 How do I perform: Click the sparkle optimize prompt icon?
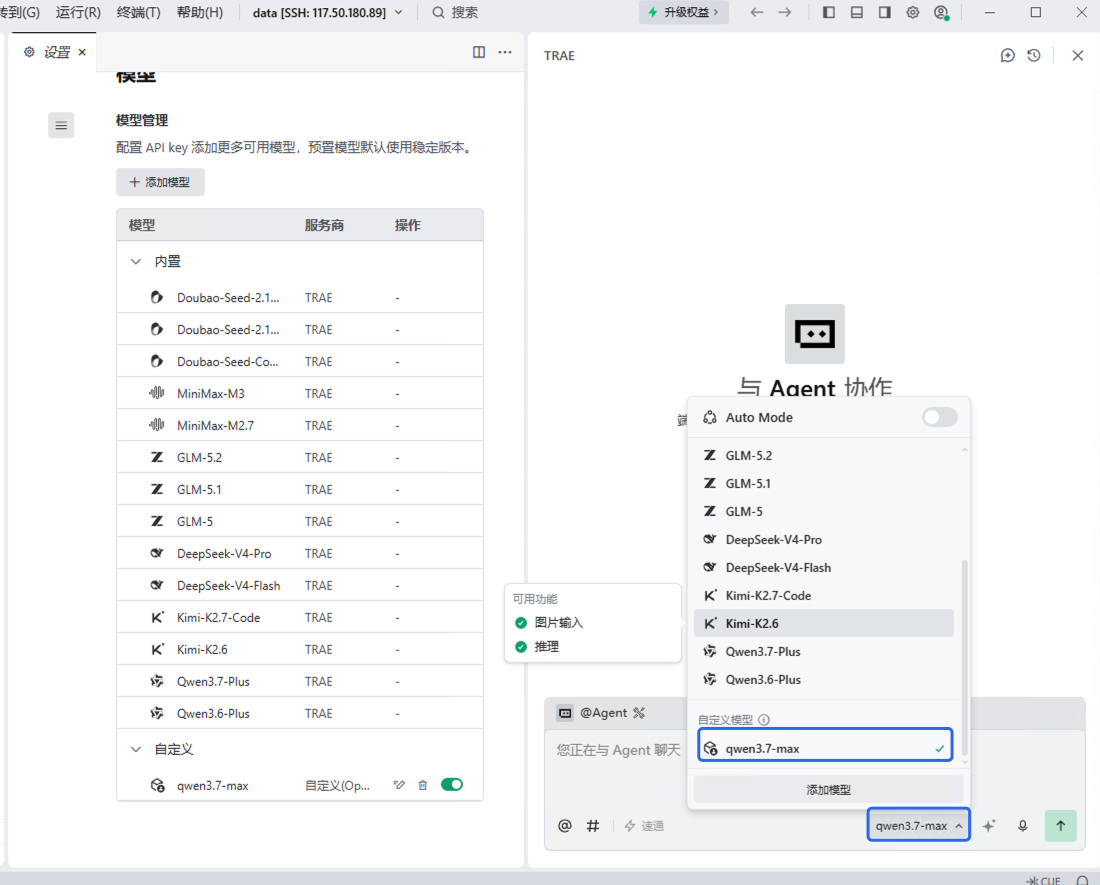[x=989, y=825]
